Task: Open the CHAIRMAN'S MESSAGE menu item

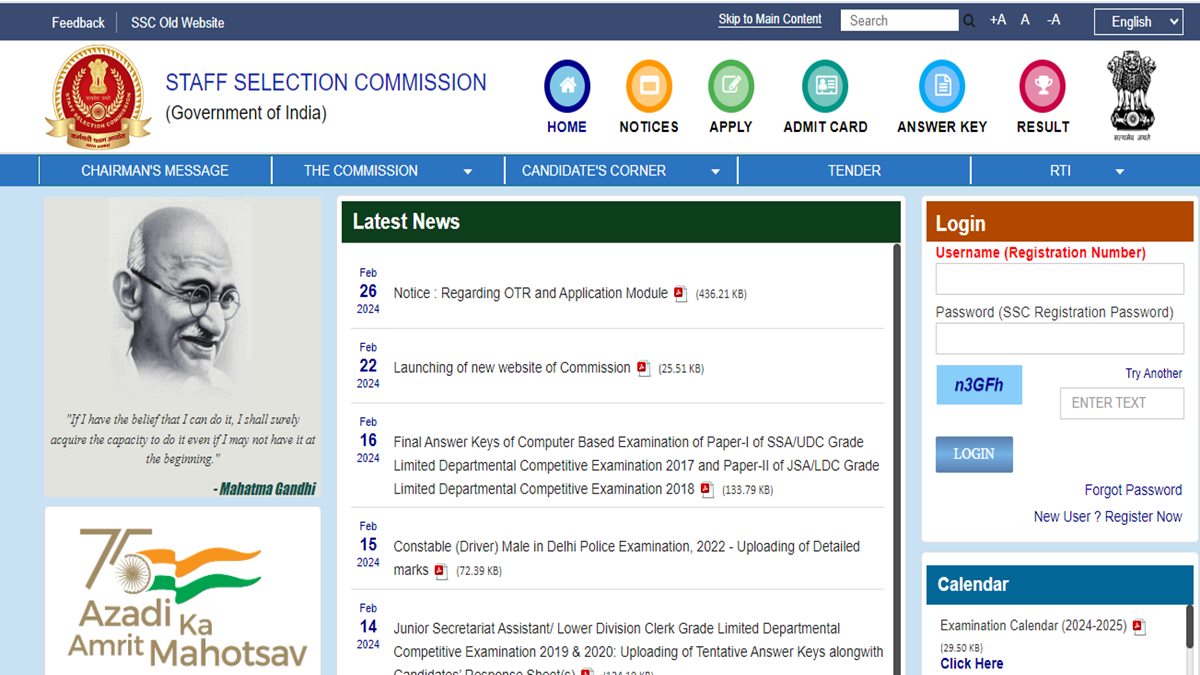Action: [154, 170]
